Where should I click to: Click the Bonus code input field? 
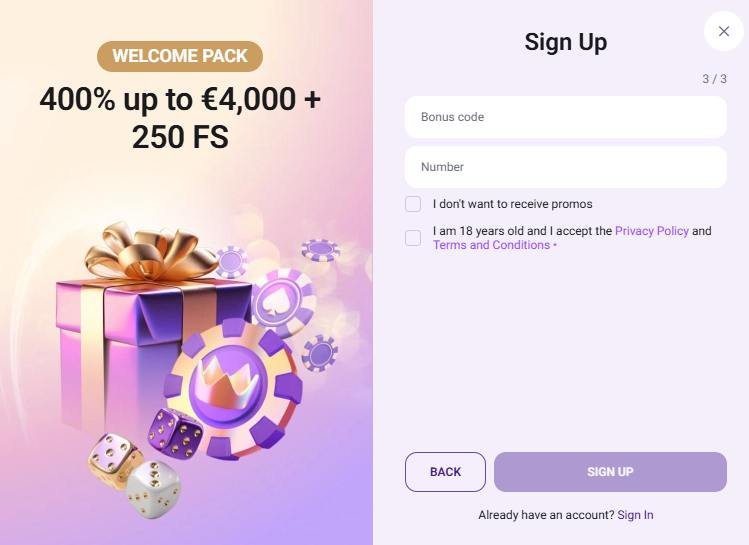pyautogui.click(x=565, y=117)
